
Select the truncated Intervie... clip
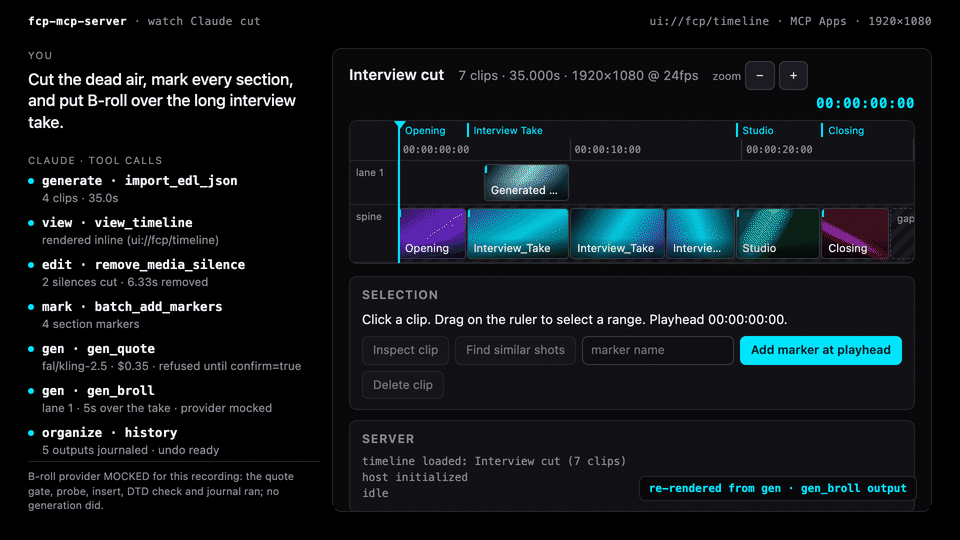pyautogui.click(x=700, y=233)
